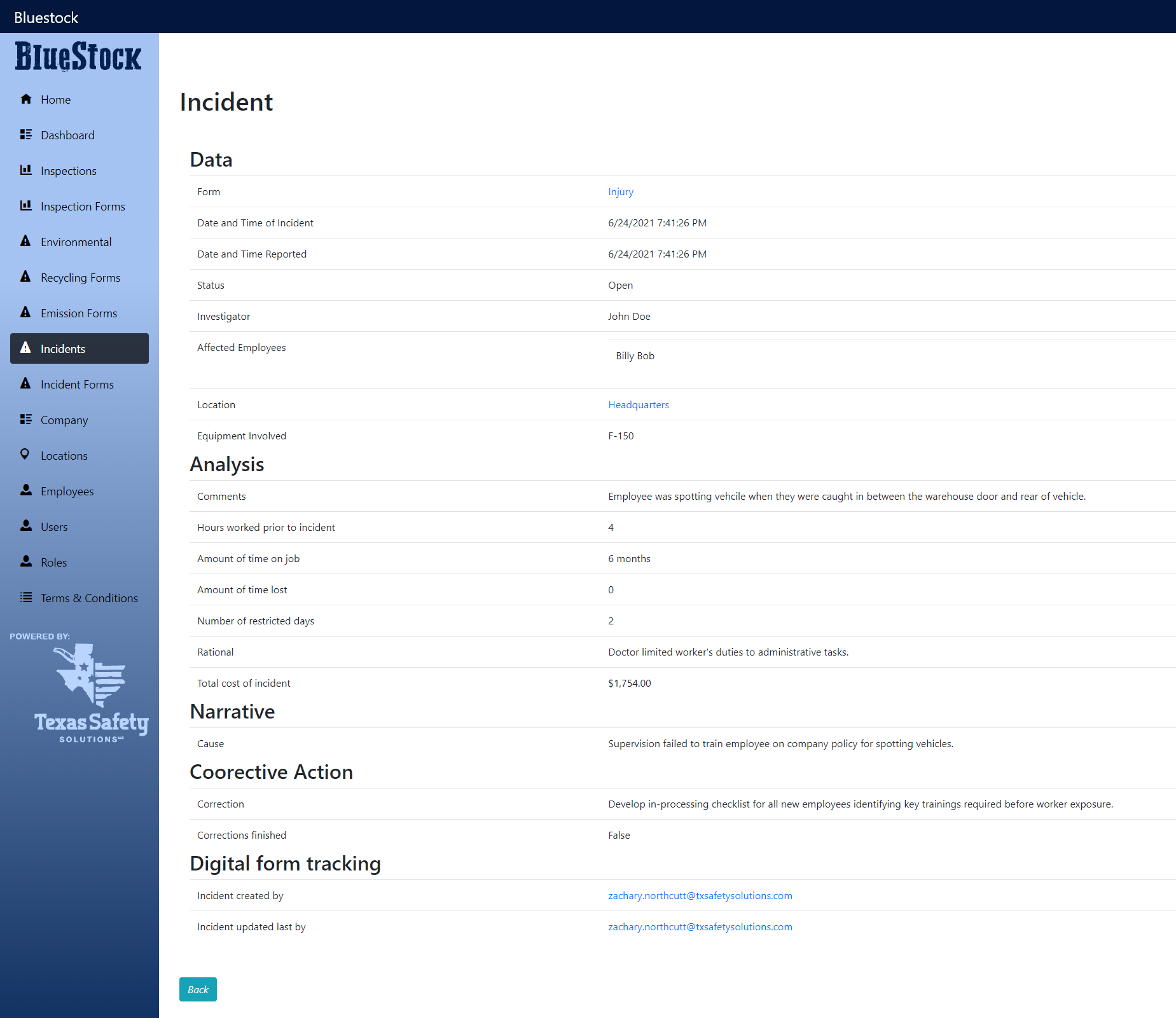Select the Inspection Forms chart icon

click(26, 206)
